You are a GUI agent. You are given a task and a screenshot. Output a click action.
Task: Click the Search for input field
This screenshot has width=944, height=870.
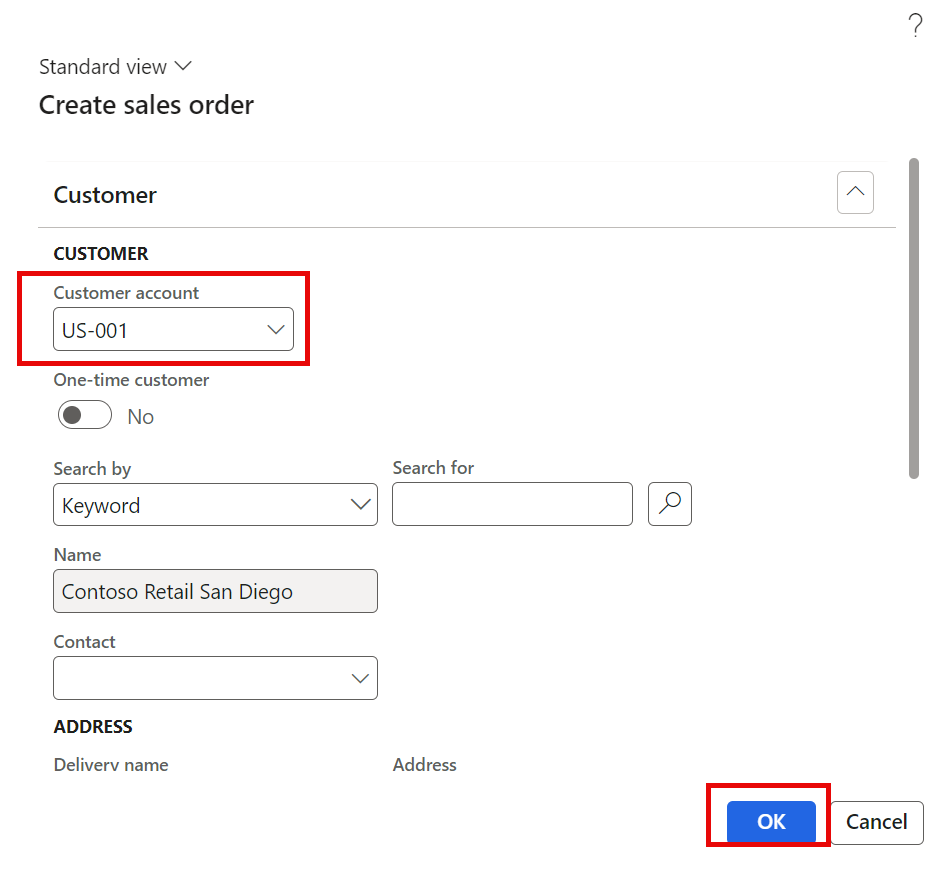(x=512, y=504)
